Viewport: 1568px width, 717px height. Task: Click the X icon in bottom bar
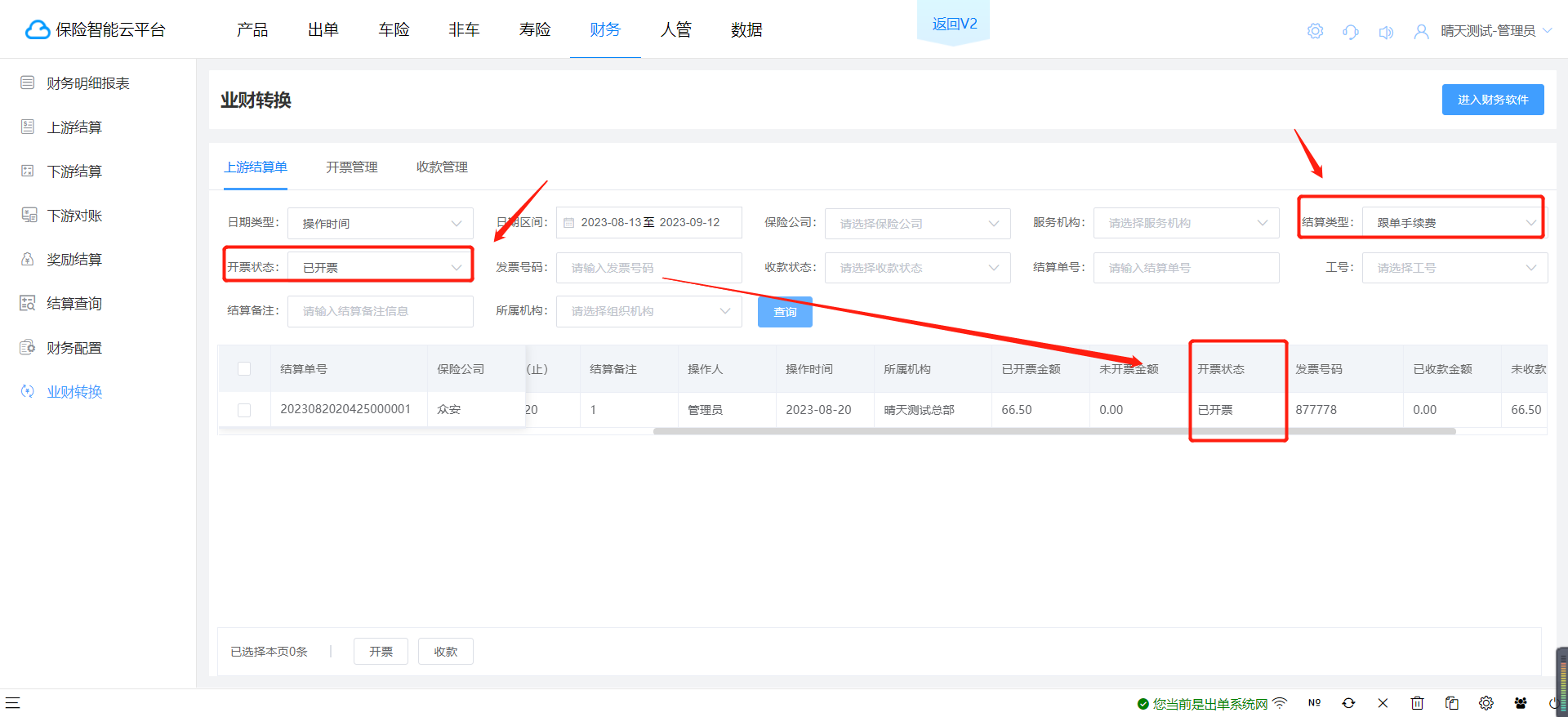tap(1383, 703)
